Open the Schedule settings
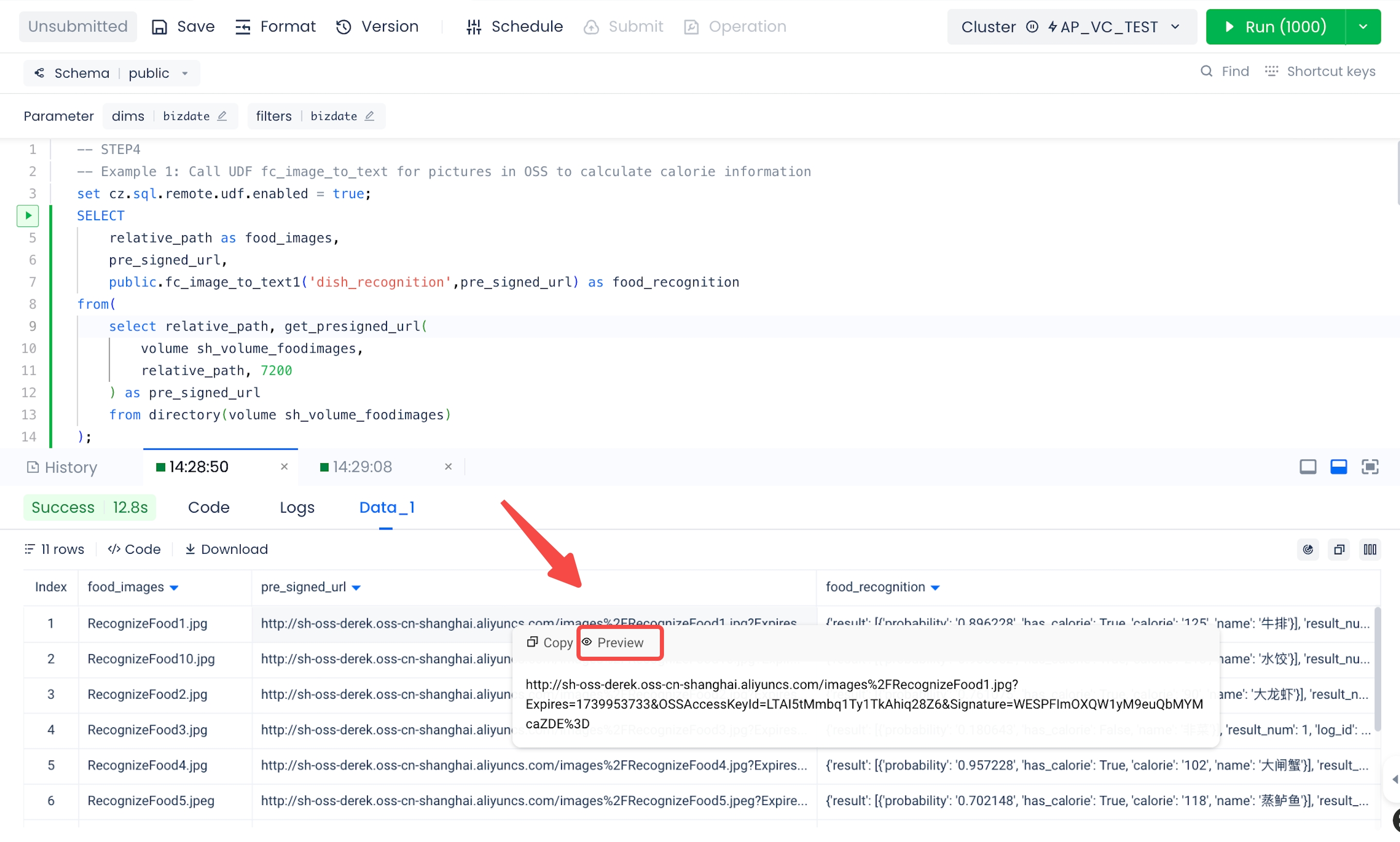Image resolution: width=1400 pixels, height=842 pixels. [x=514, y=27]
